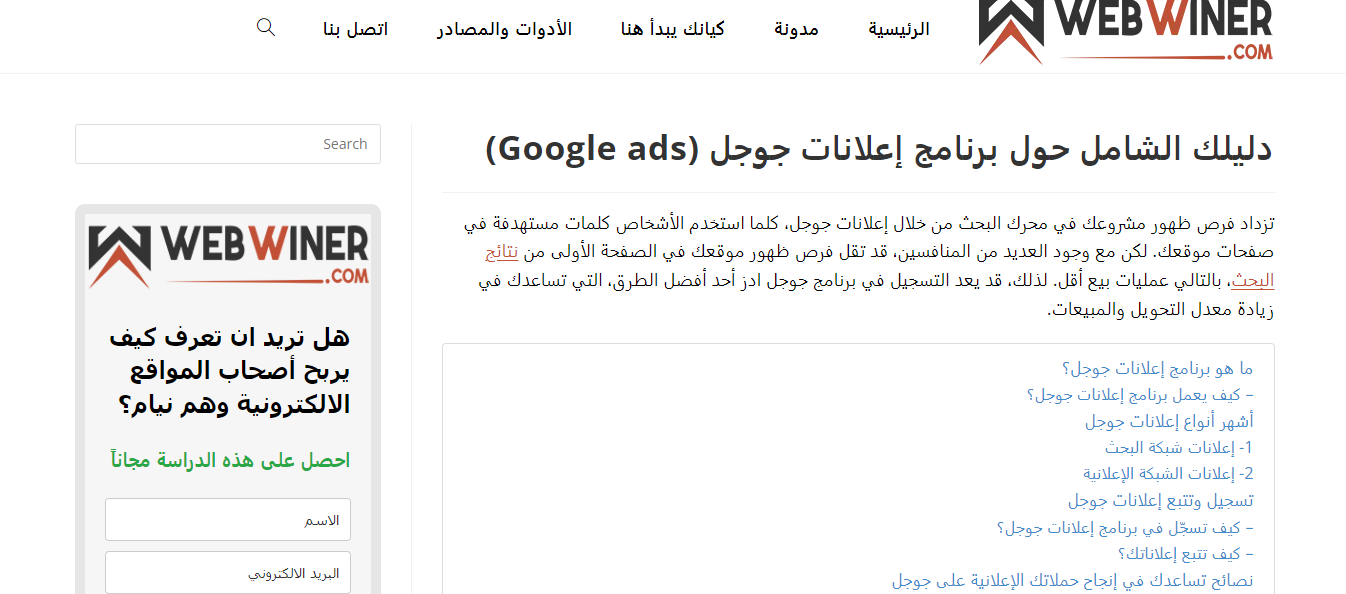Click the article title دليلك الشامل heading
This screenshot has width=1346, height=594.
tap(879, 149)
